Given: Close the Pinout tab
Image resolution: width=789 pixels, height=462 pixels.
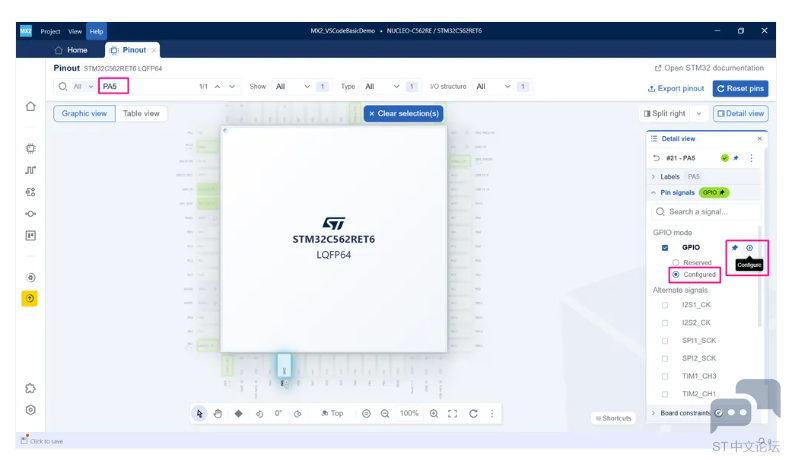Looking at the screenshot, I should click(153, 50).
